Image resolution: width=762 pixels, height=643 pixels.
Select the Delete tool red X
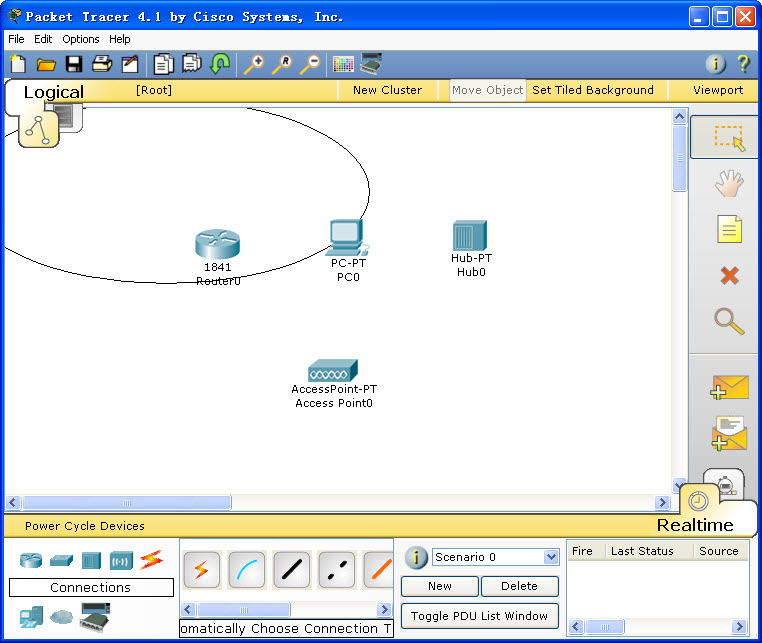point(729,276)
